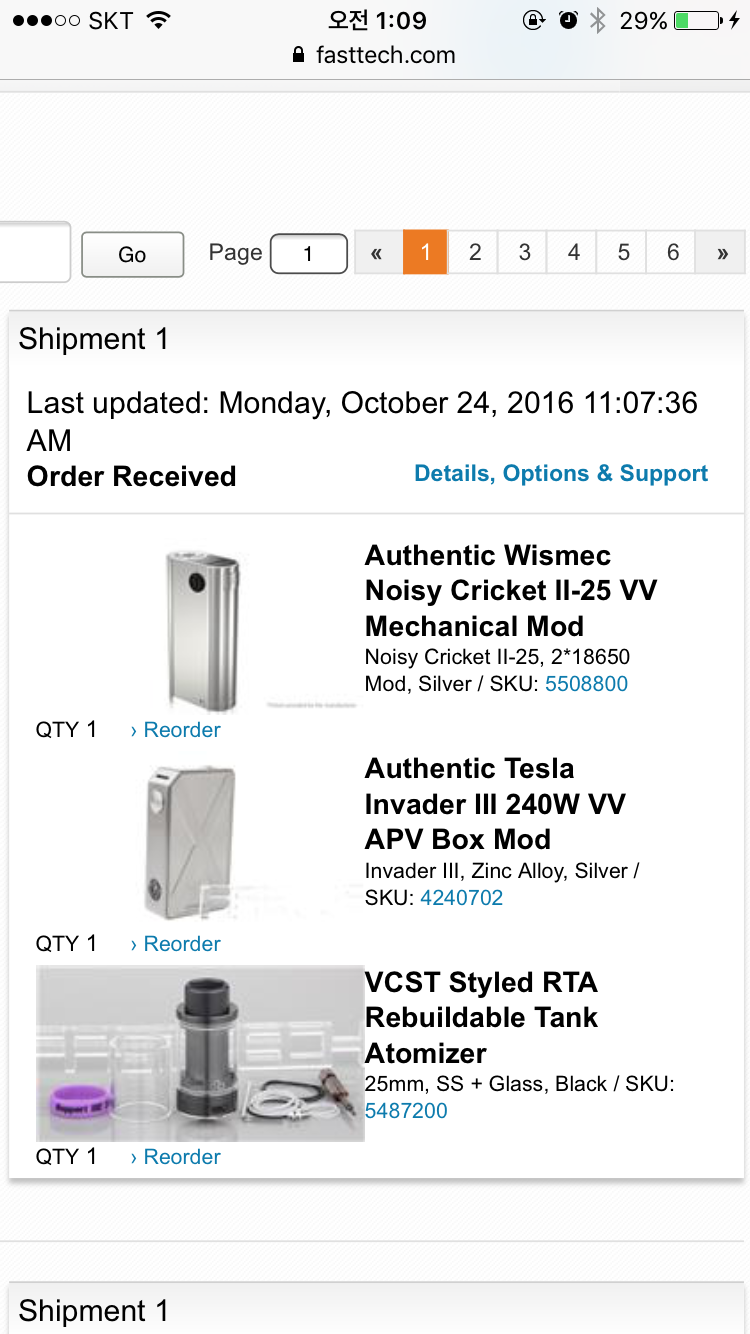Open SKU 4240702 link

(461, 897)
